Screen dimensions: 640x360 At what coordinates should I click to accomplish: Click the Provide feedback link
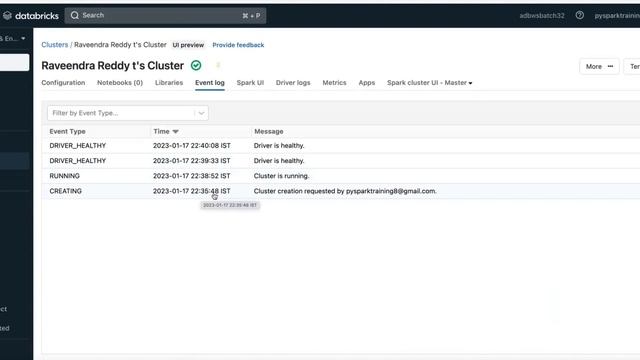click(238, 45)
